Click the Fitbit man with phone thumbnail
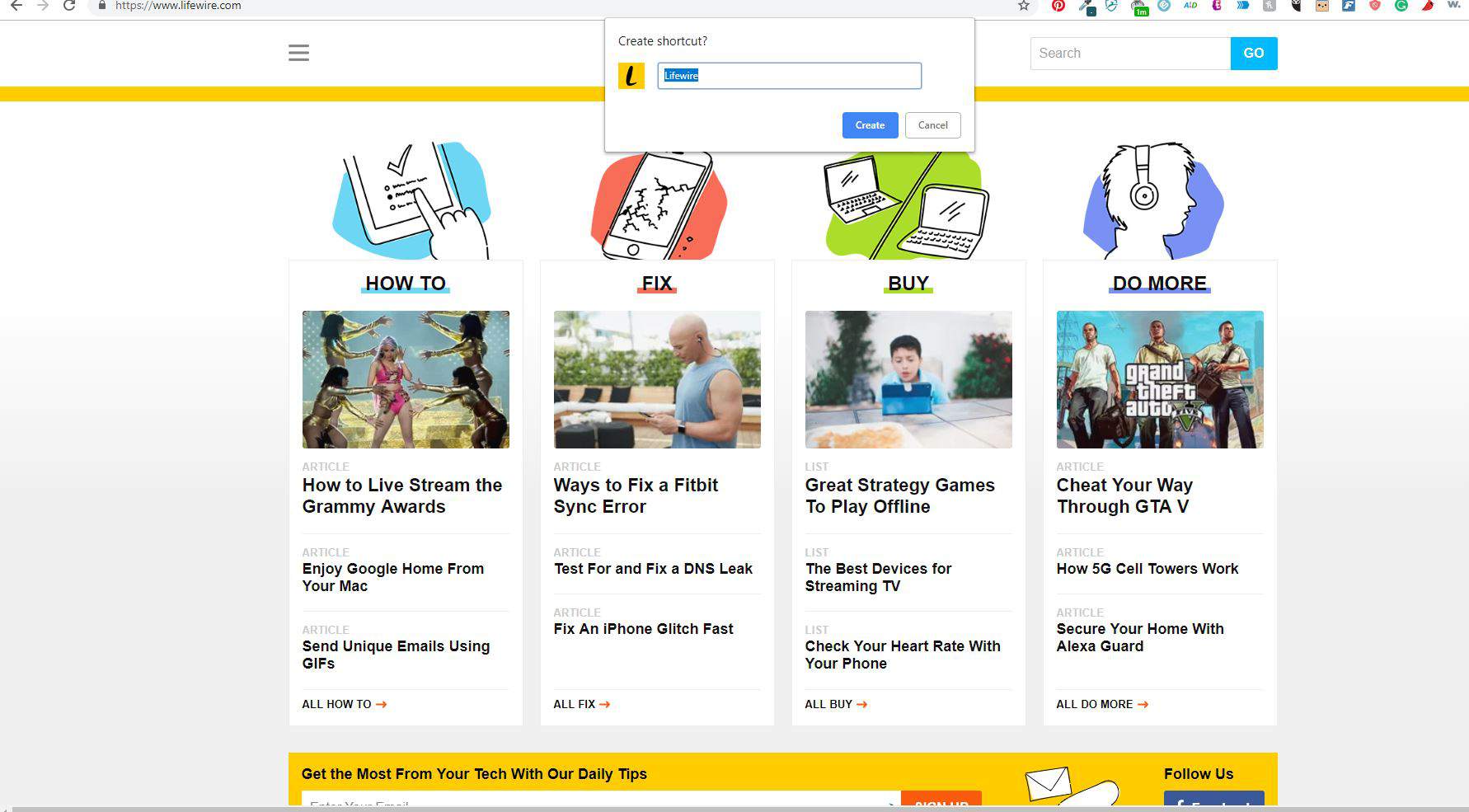Viewport: 1469px width, 812px height. 657,379
